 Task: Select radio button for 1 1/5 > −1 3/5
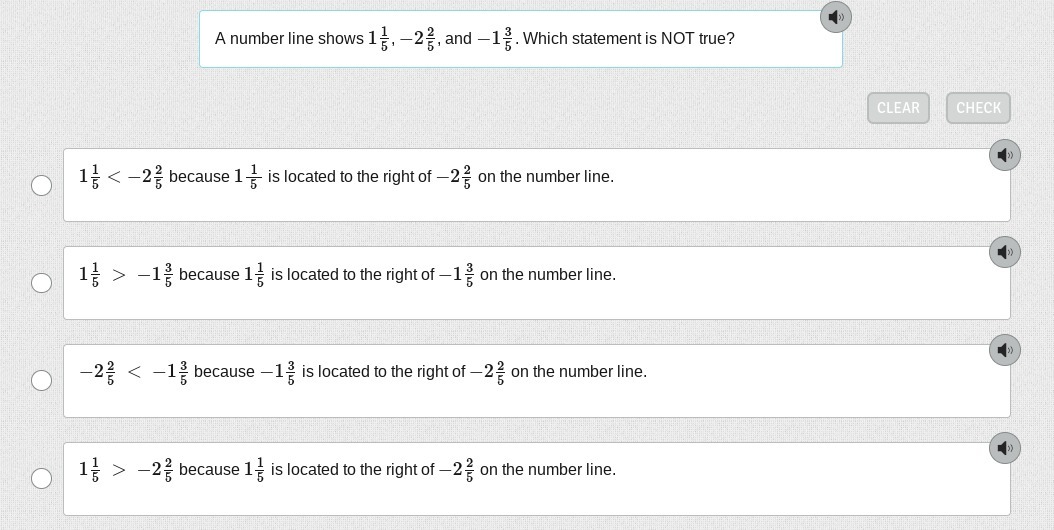(x=42, y=283)
